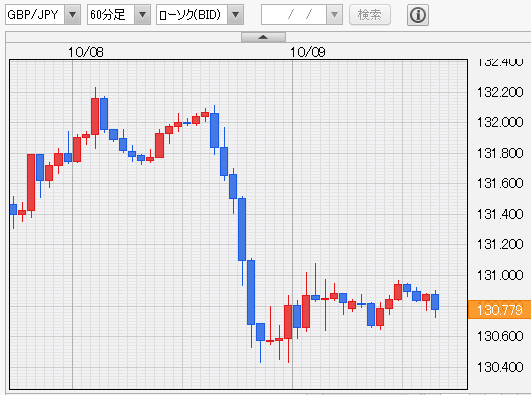Click the 131.000 price axis label
Screen dimensions: 531x395
pos(500,275)
